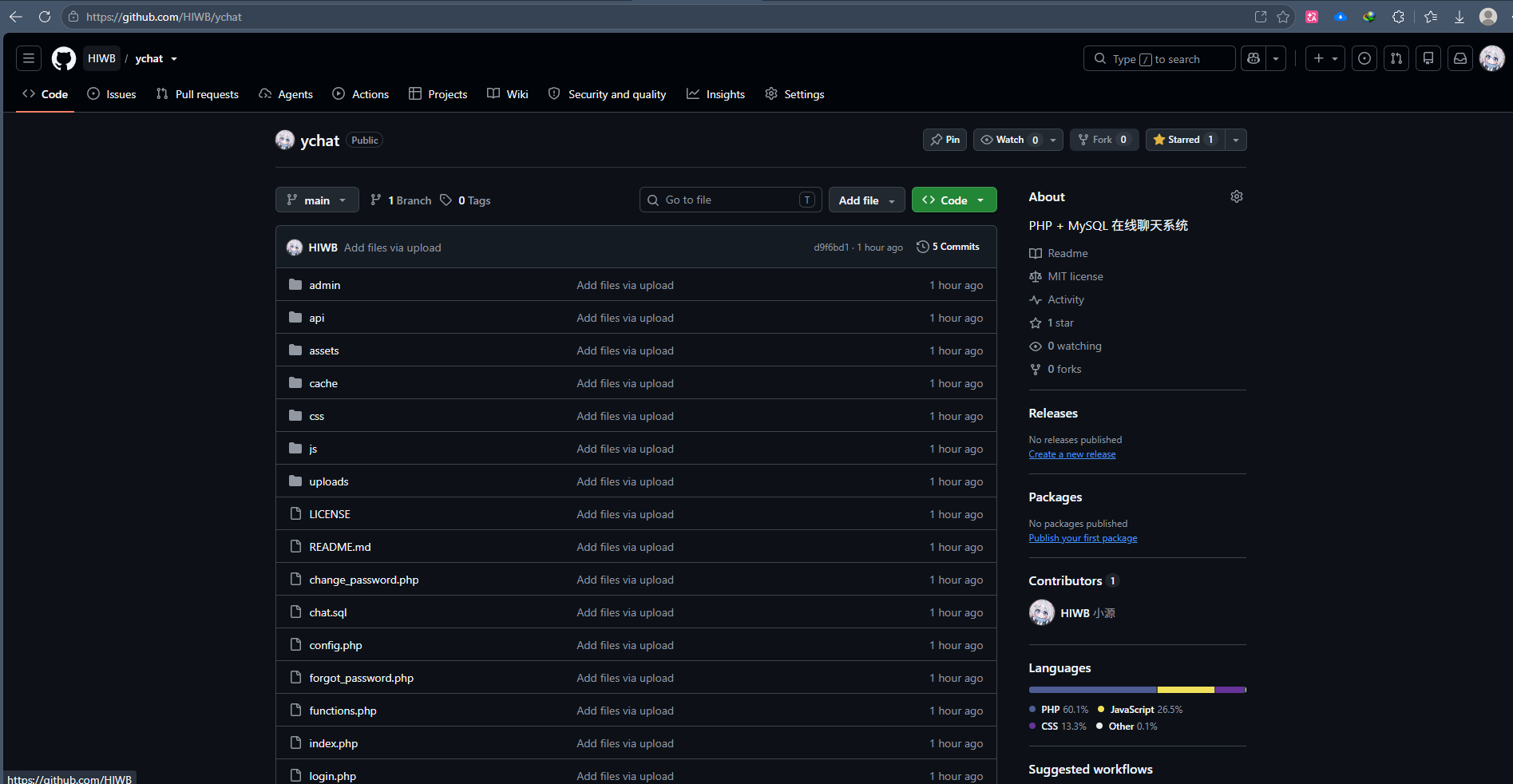
Task: Edit repository details with the About gear icon
Action: pos(1237,196)
